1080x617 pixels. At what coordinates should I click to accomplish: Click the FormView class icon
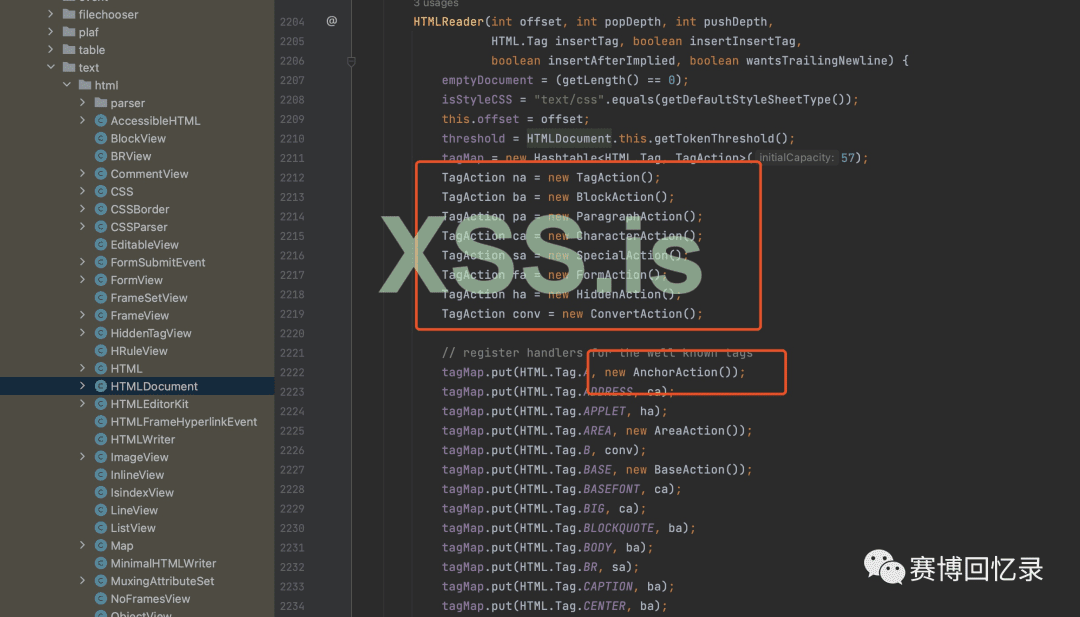(x=101, y=280)
